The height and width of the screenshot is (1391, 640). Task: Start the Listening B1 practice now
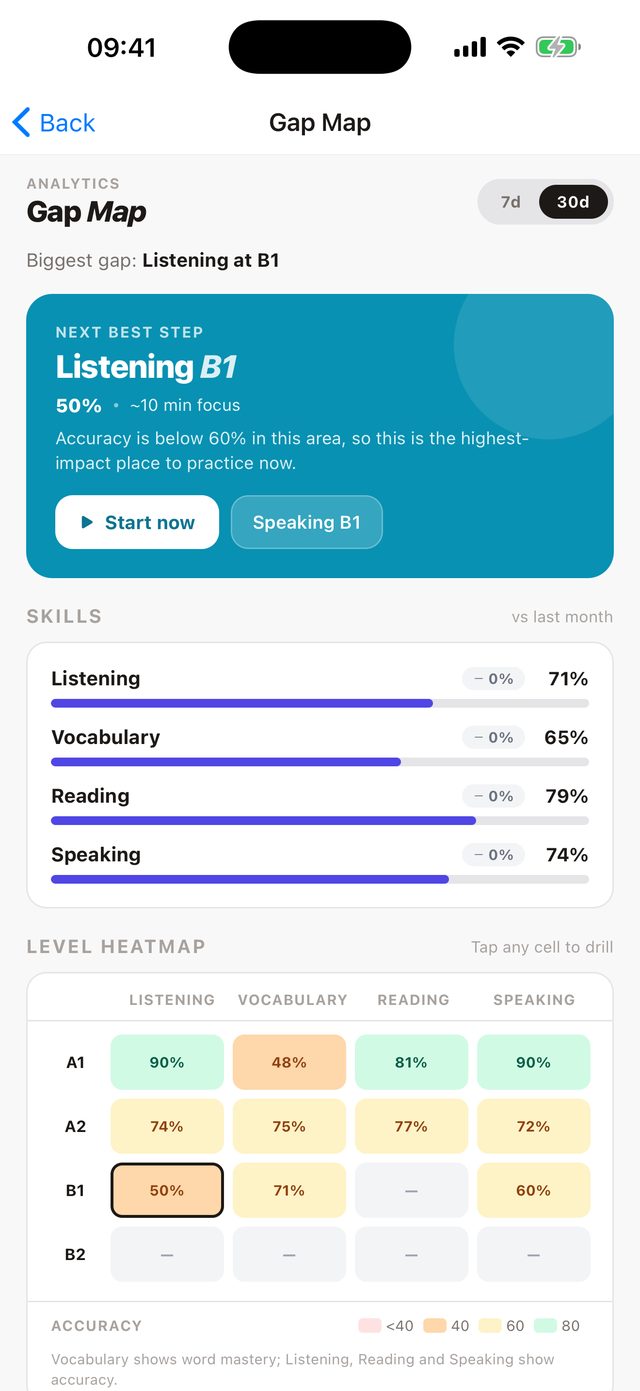point(137,522)
